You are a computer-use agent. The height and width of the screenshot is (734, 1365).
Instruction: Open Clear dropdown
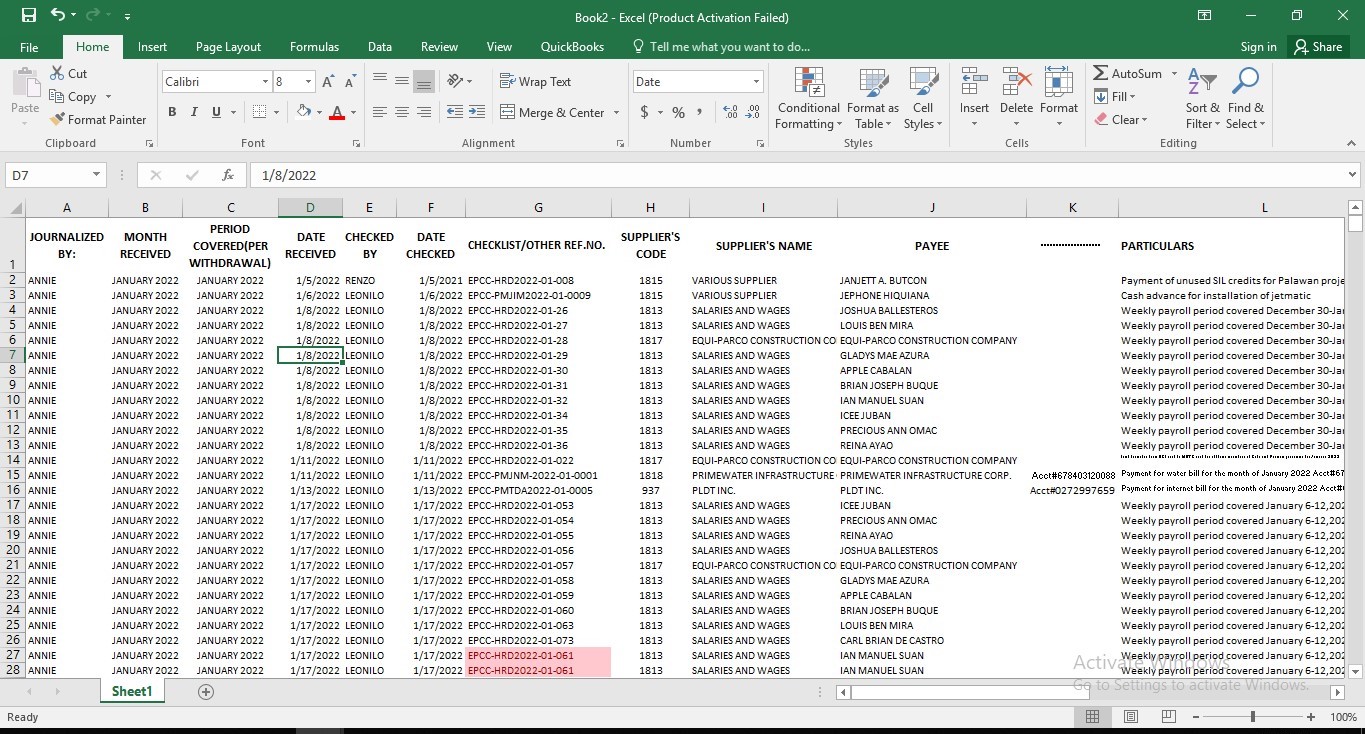1120,120
